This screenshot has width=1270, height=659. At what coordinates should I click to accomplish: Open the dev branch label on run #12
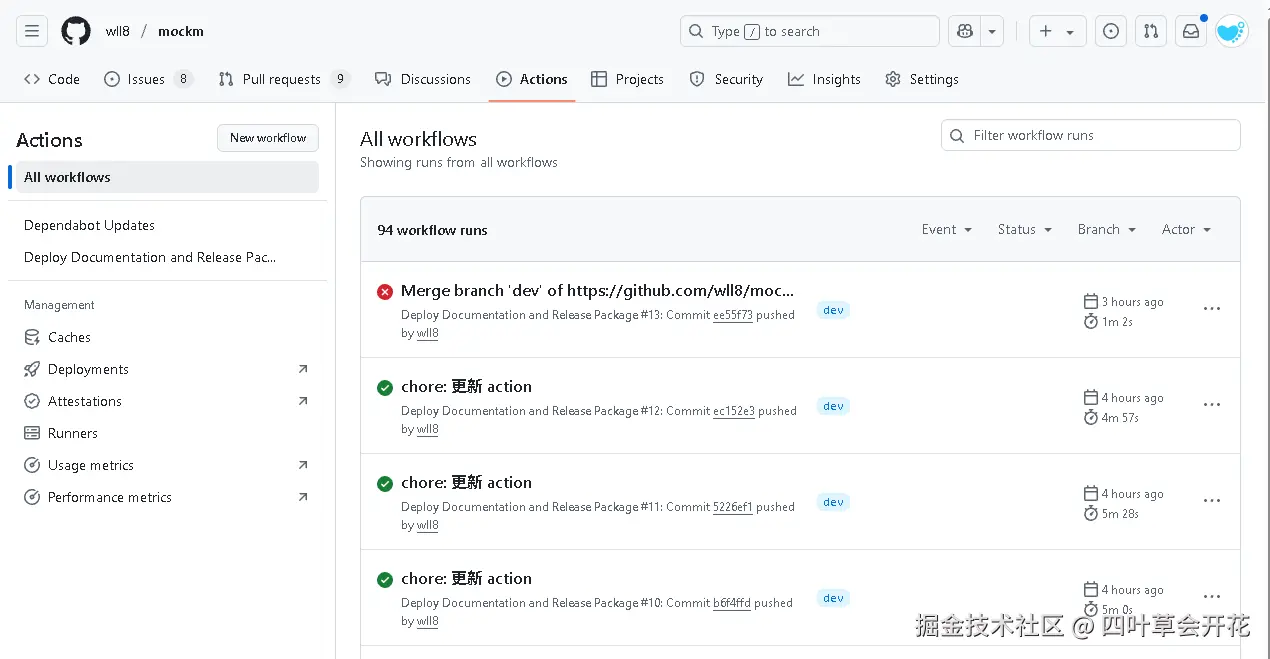click(833, 405)
